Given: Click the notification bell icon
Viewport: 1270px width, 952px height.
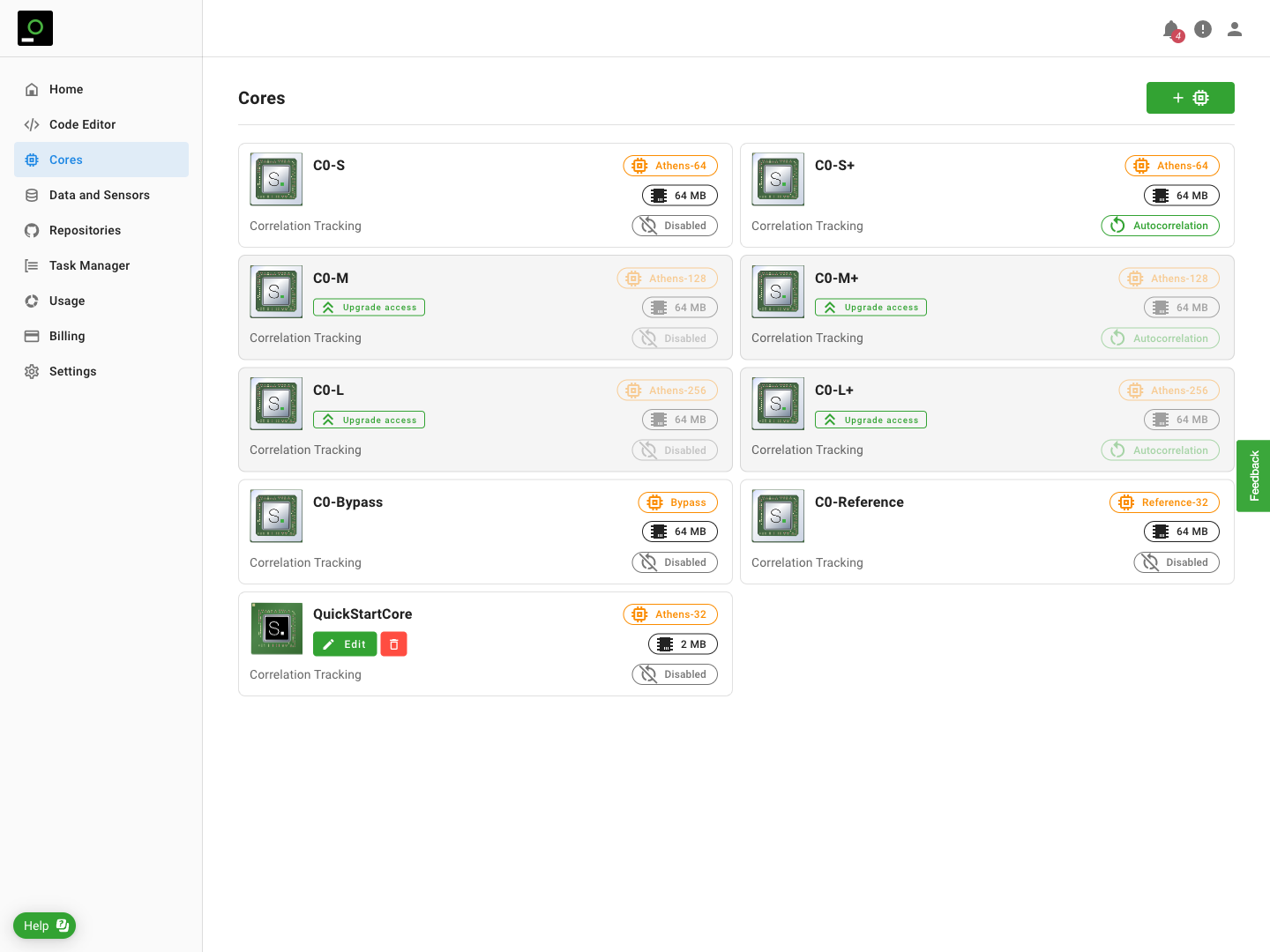Looking at the screenshot, I should pyautogui.click(x=1171, y=30).
